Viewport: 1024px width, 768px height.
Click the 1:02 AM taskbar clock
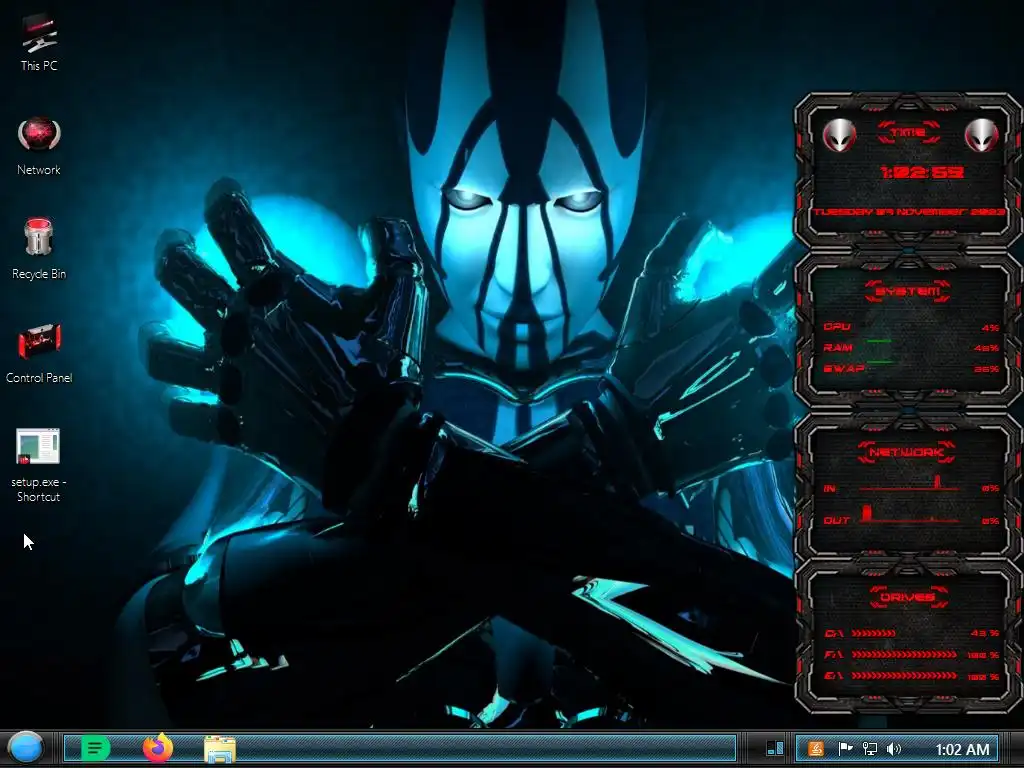pos(963,749)
